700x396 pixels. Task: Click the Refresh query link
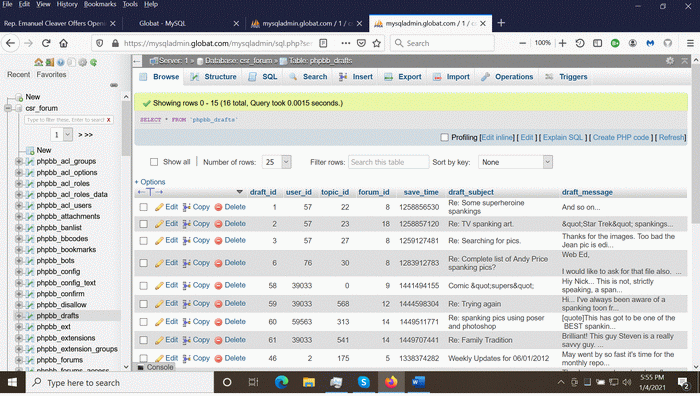pos(671,138)
